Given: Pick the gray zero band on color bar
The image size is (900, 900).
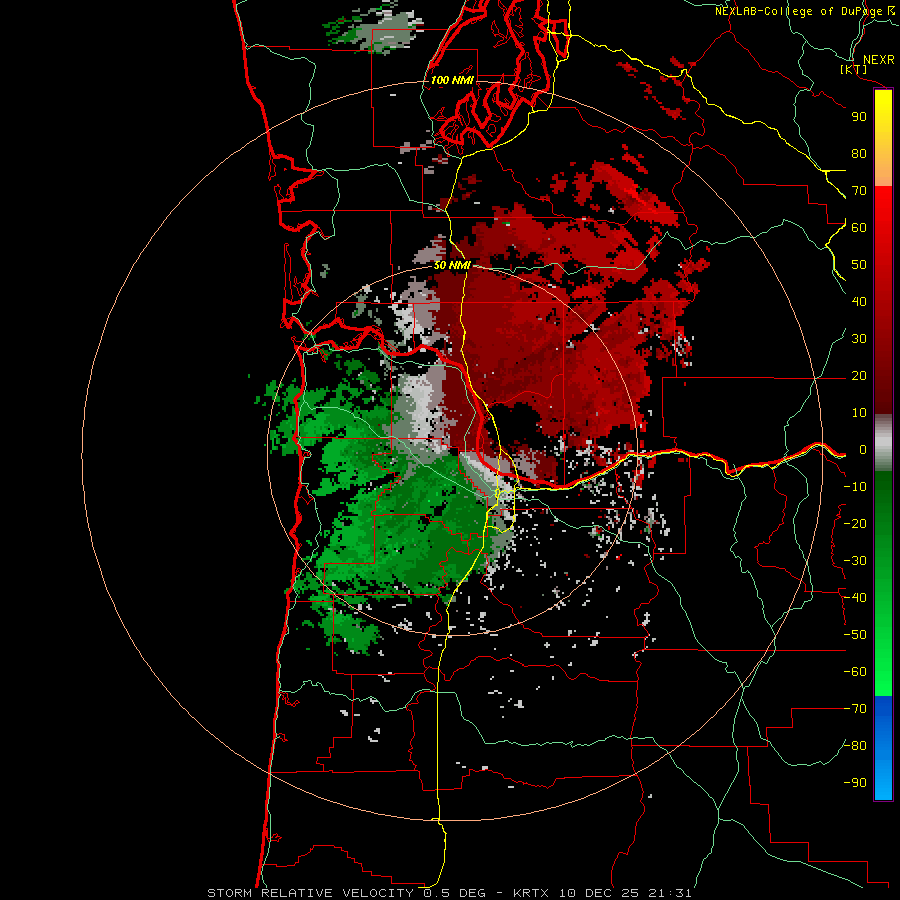Looking at the screenshot, I should 883,443.
